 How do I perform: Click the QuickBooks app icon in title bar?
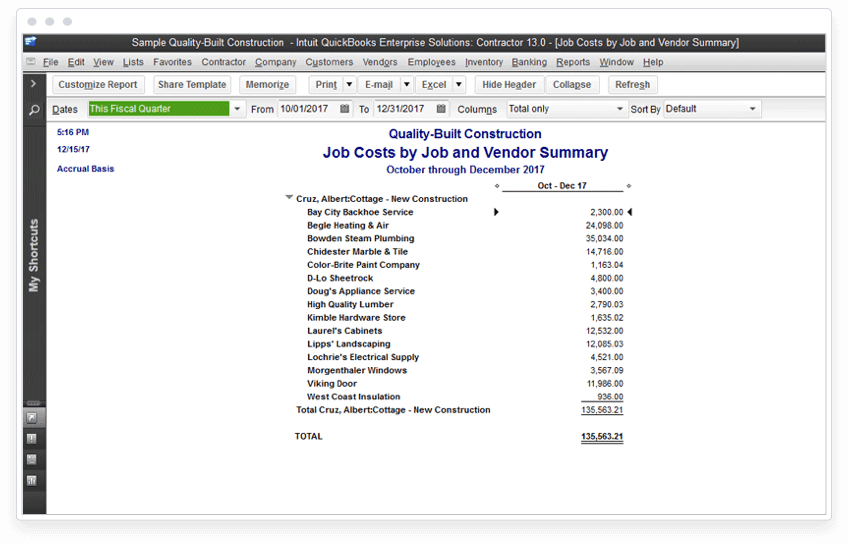click(x=30, y=42)
